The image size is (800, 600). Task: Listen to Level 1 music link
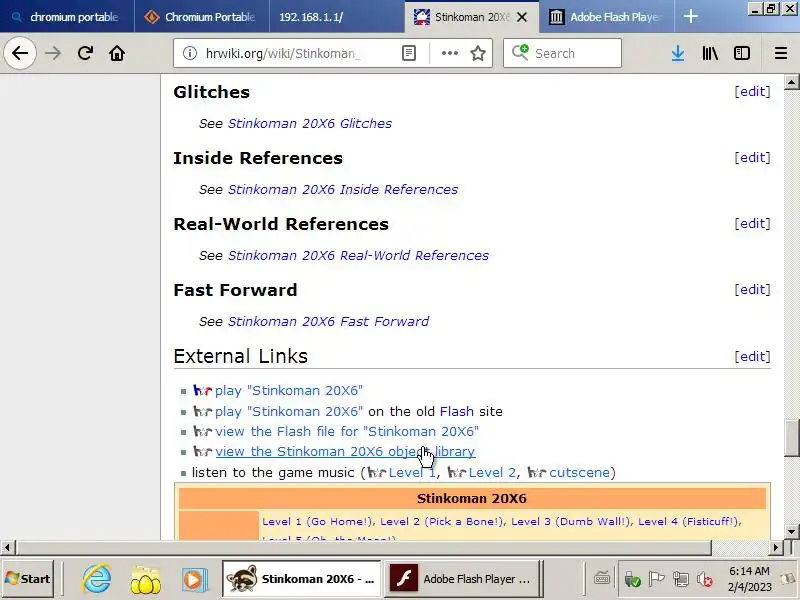coord(412,472)
